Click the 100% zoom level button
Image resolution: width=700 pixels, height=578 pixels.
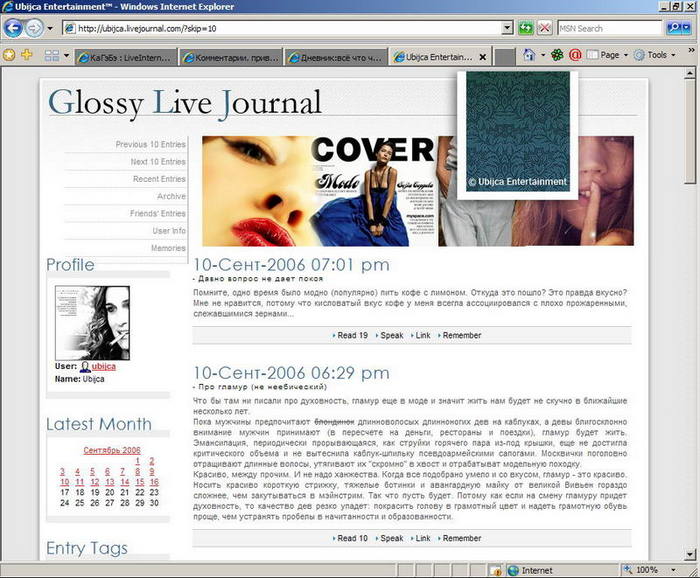[x=644, y=570]
